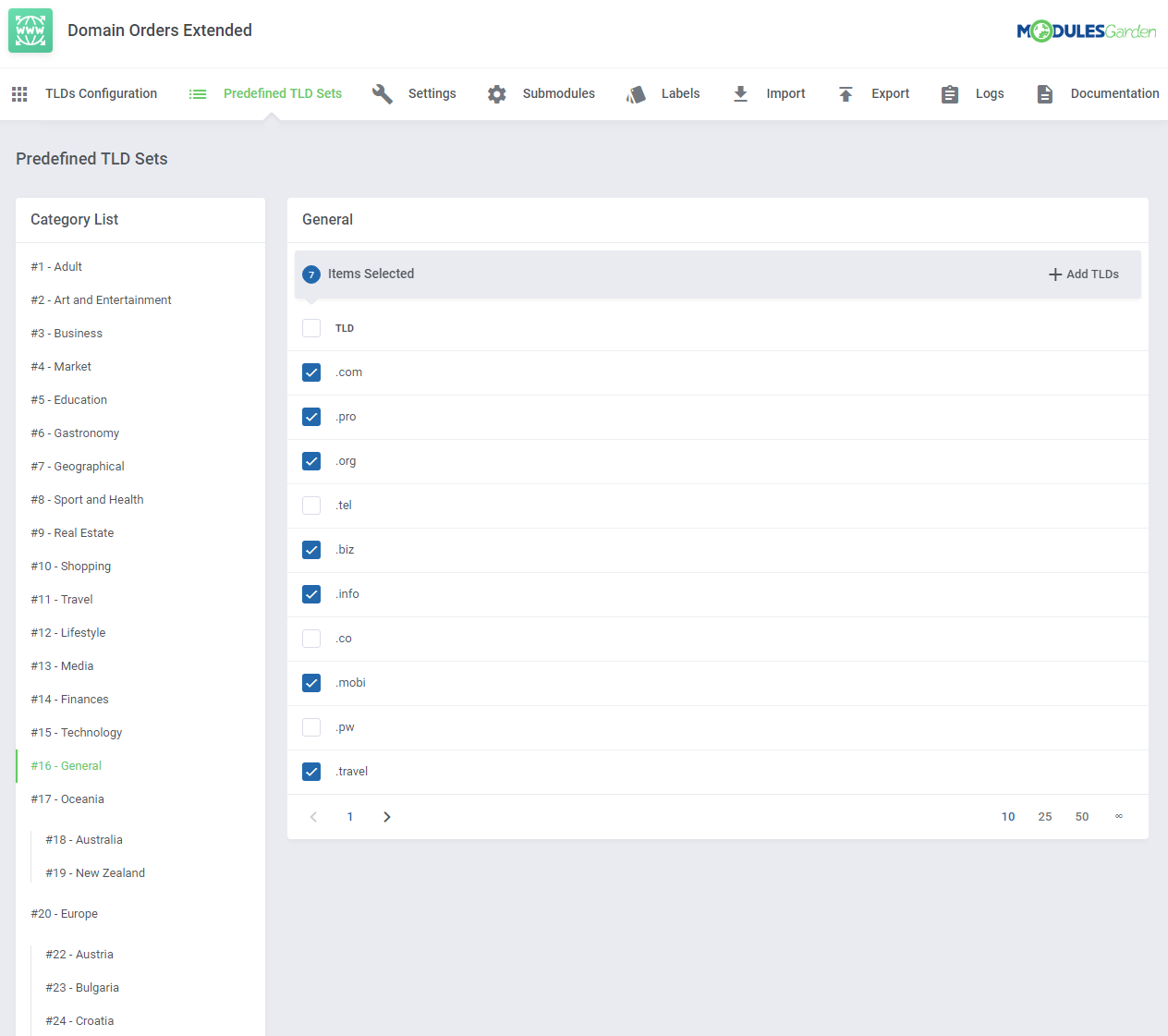Open Settings via the wrench icon

click(383, 94)
